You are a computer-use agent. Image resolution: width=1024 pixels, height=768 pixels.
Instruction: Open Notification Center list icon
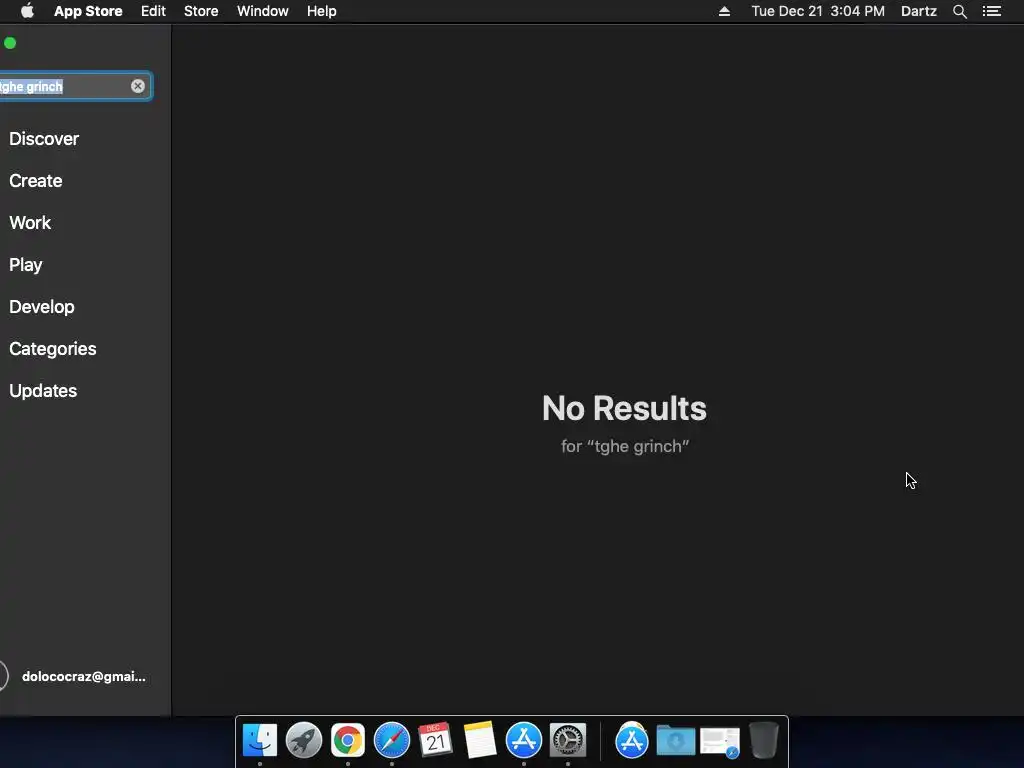992,11
